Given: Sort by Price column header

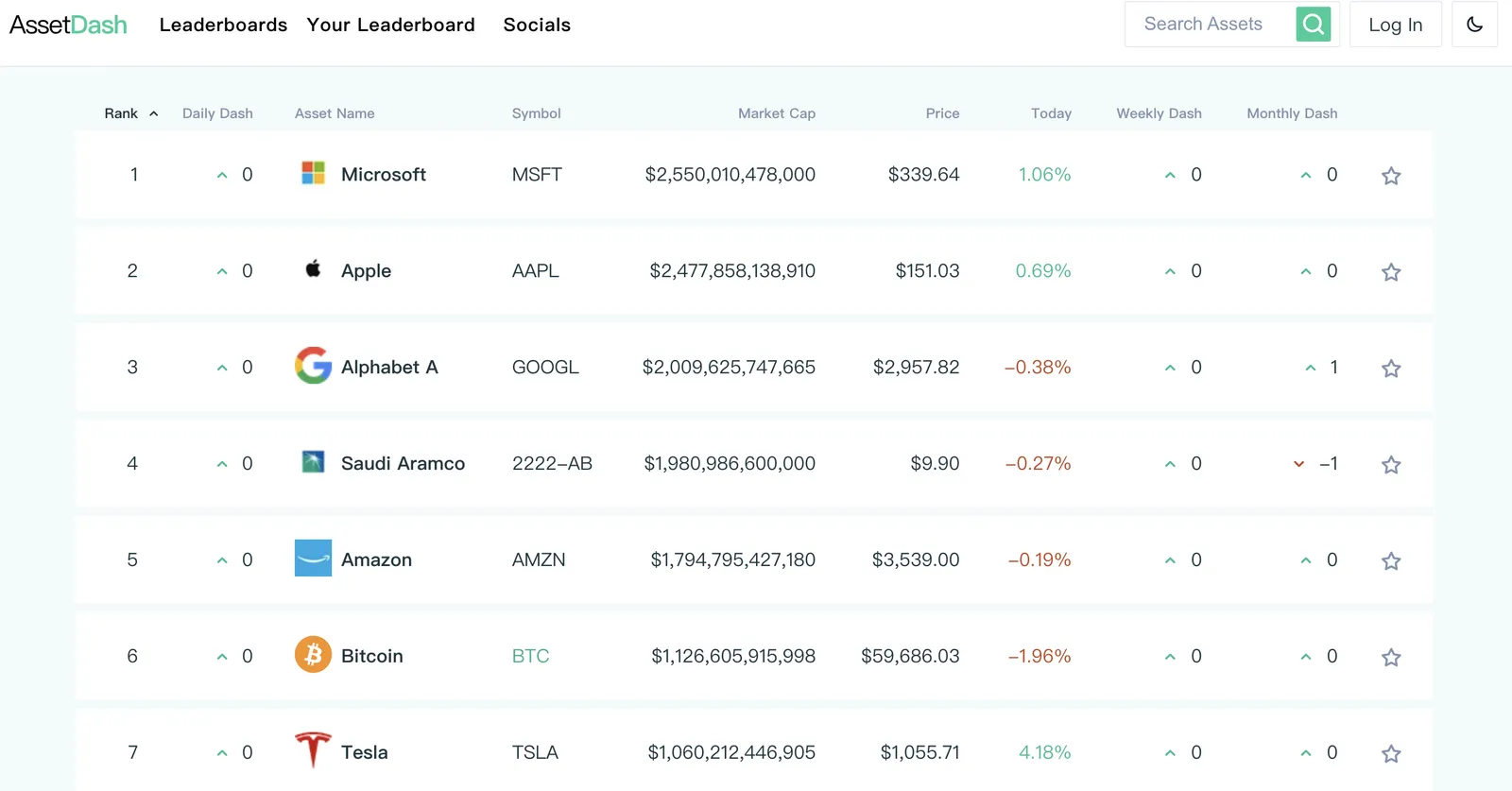Looking at the screenshot, I should (x=942, y=113).
